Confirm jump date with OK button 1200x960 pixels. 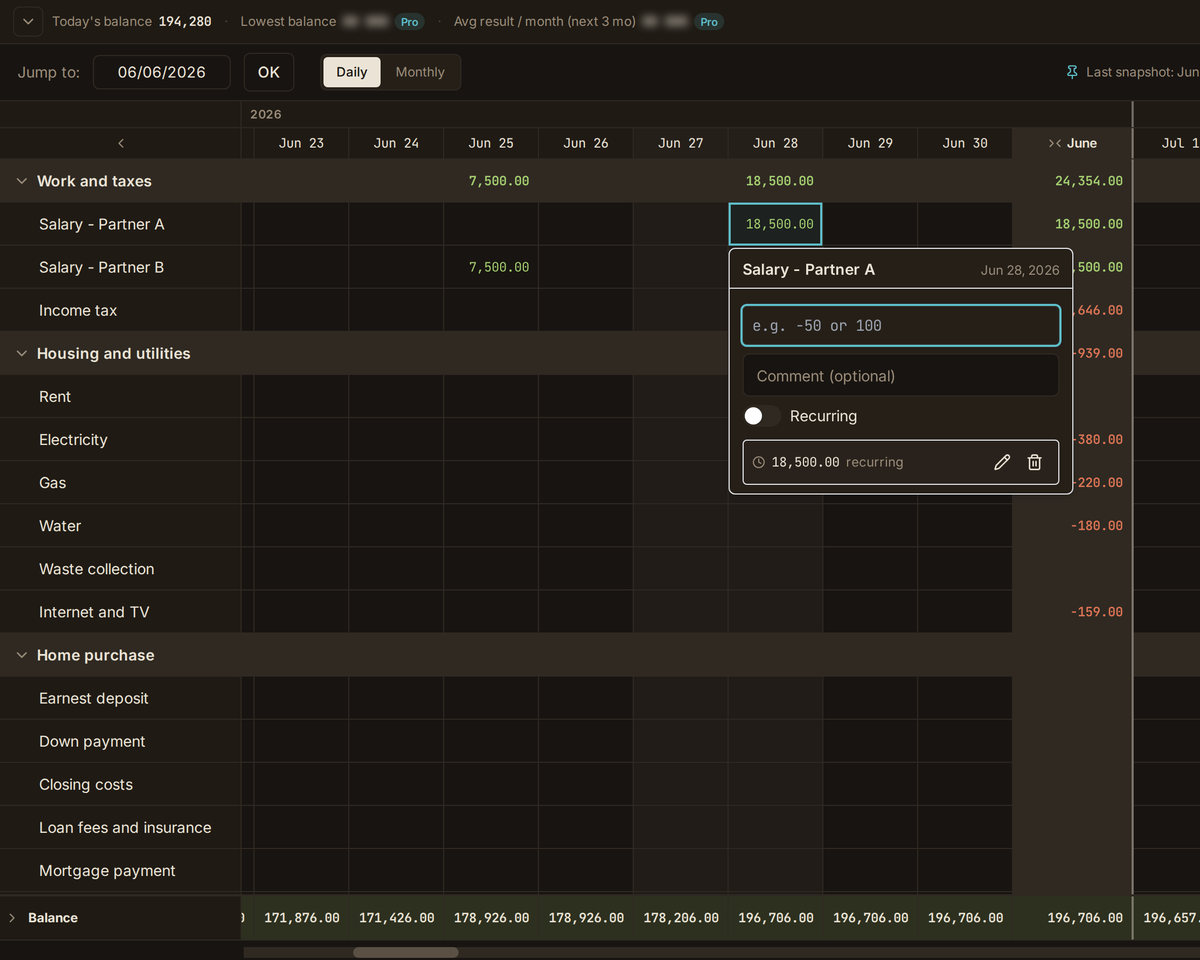coord(269,72)
